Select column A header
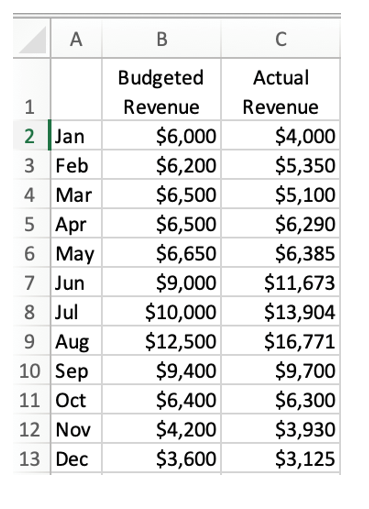This screenshot has height=509, width=369. 76,39
